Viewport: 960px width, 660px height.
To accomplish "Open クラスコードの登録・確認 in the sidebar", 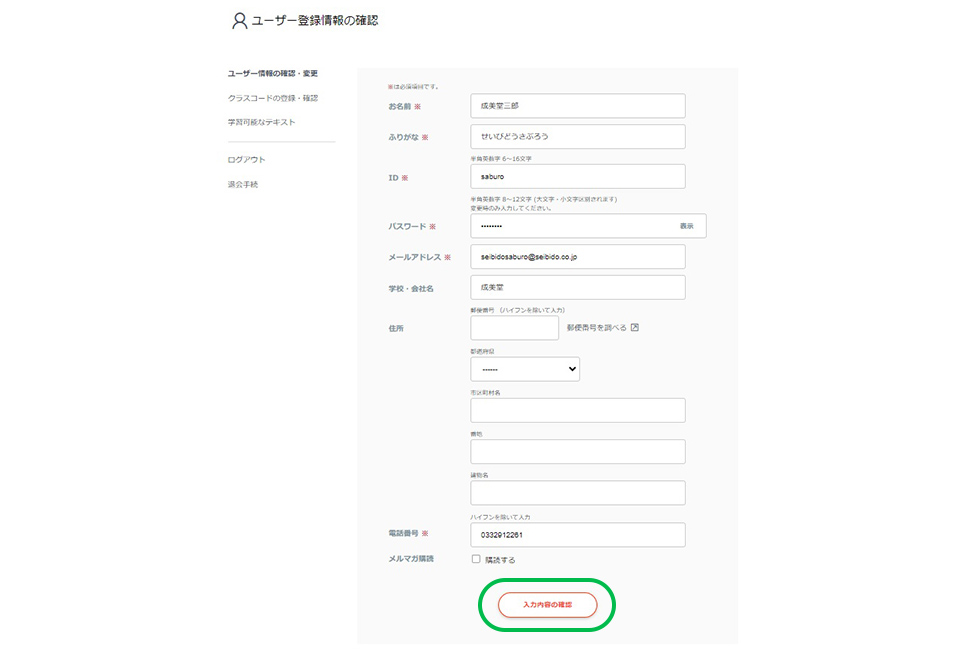I will [273, 98].
